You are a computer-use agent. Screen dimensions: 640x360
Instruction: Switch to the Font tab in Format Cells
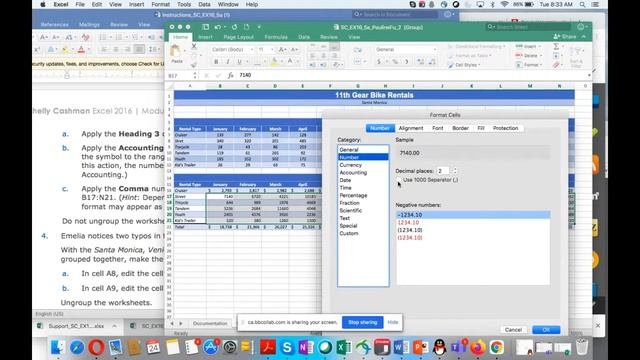pos(438,128)
